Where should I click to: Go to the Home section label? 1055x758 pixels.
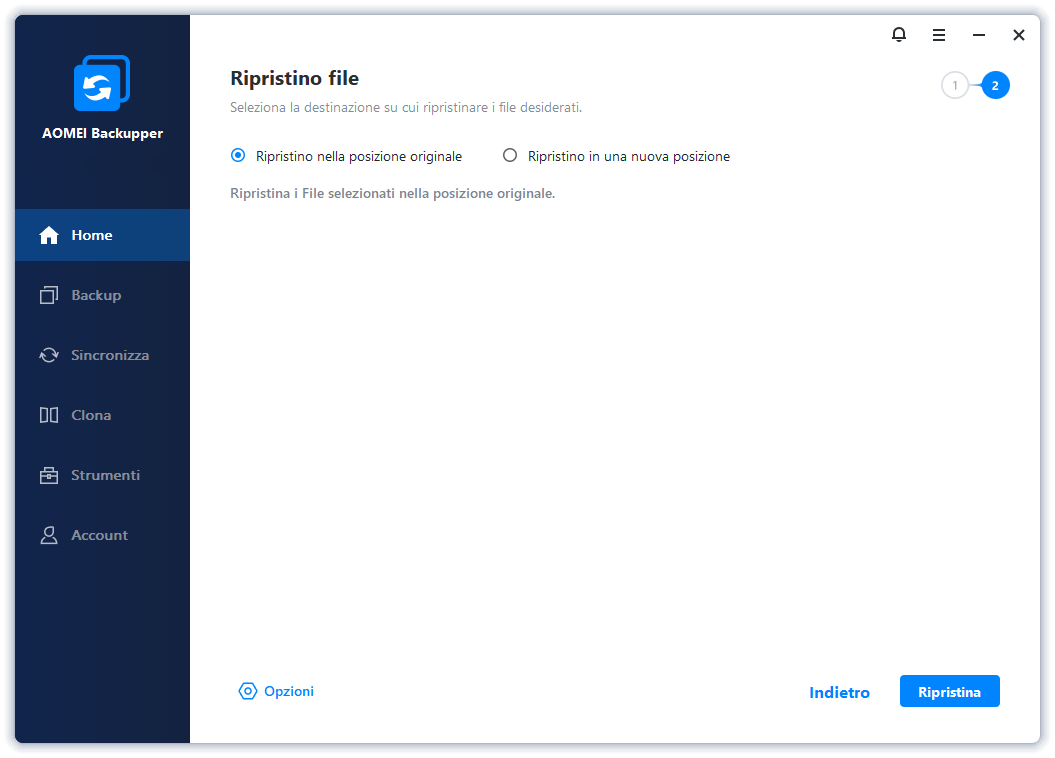point(92,235)
